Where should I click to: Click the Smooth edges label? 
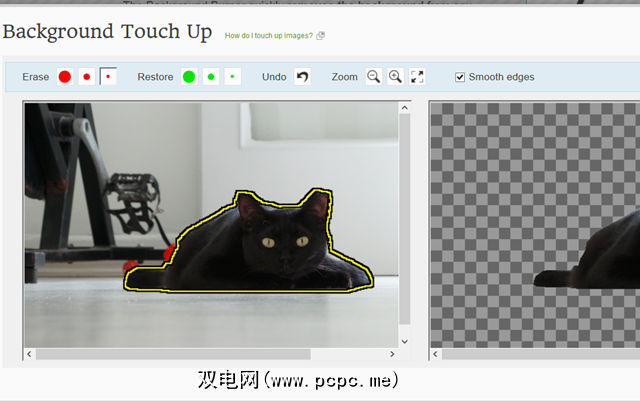[x=501, y=77]
